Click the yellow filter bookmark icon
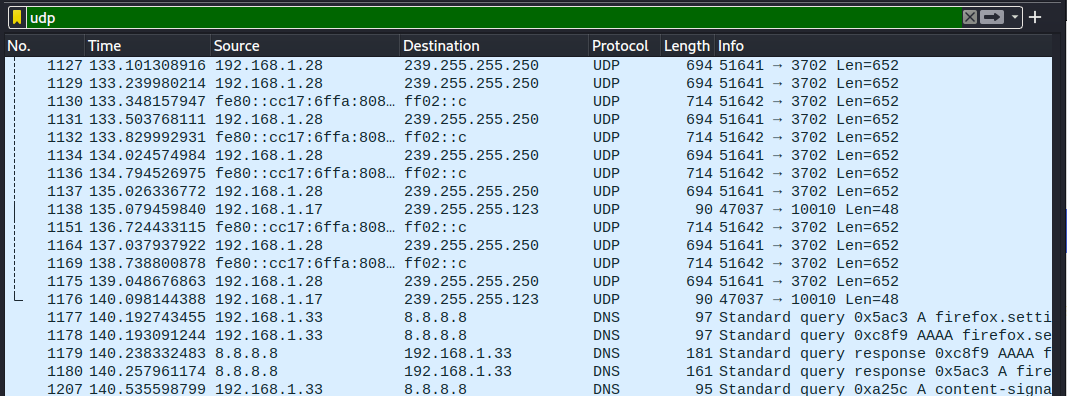 pos(18,18)
